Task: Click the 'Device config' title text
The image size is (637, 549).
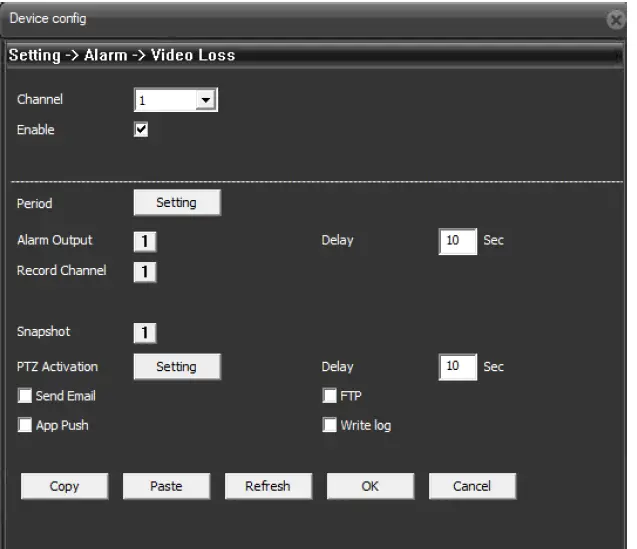Action: tap(48, 19)
